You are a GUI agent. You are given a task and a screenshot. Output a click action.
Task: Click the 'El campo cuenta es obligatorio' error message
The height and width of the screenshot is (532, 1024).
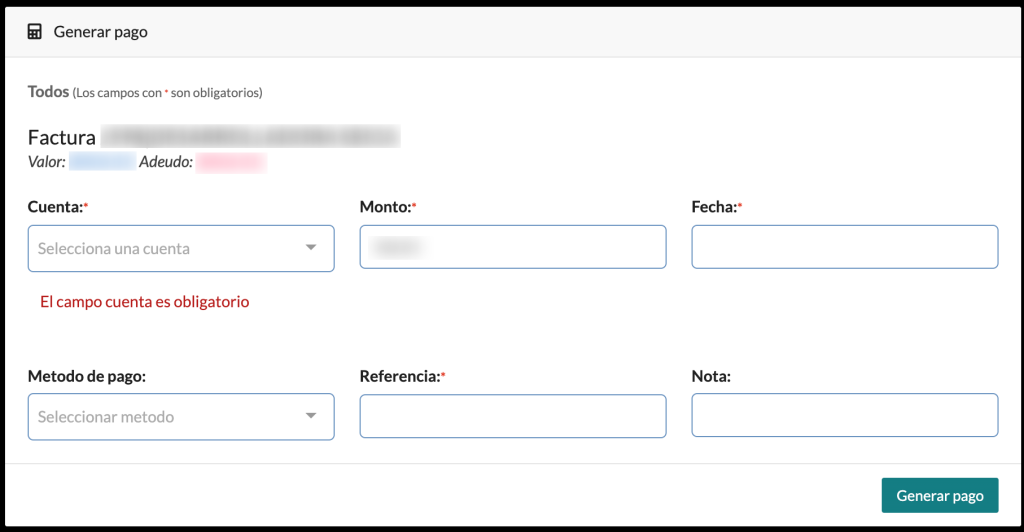(x=144, y=301)
